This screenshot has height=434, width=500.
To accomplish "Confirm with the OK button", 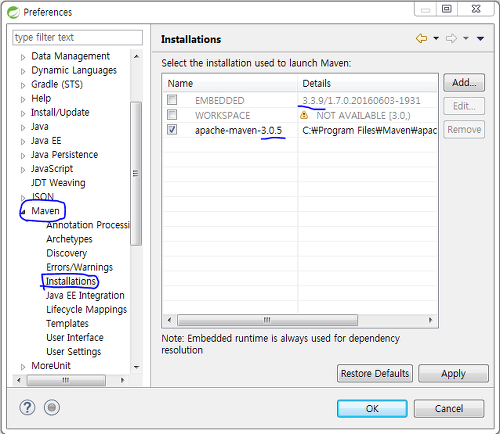I will click(x=372, y=409).
